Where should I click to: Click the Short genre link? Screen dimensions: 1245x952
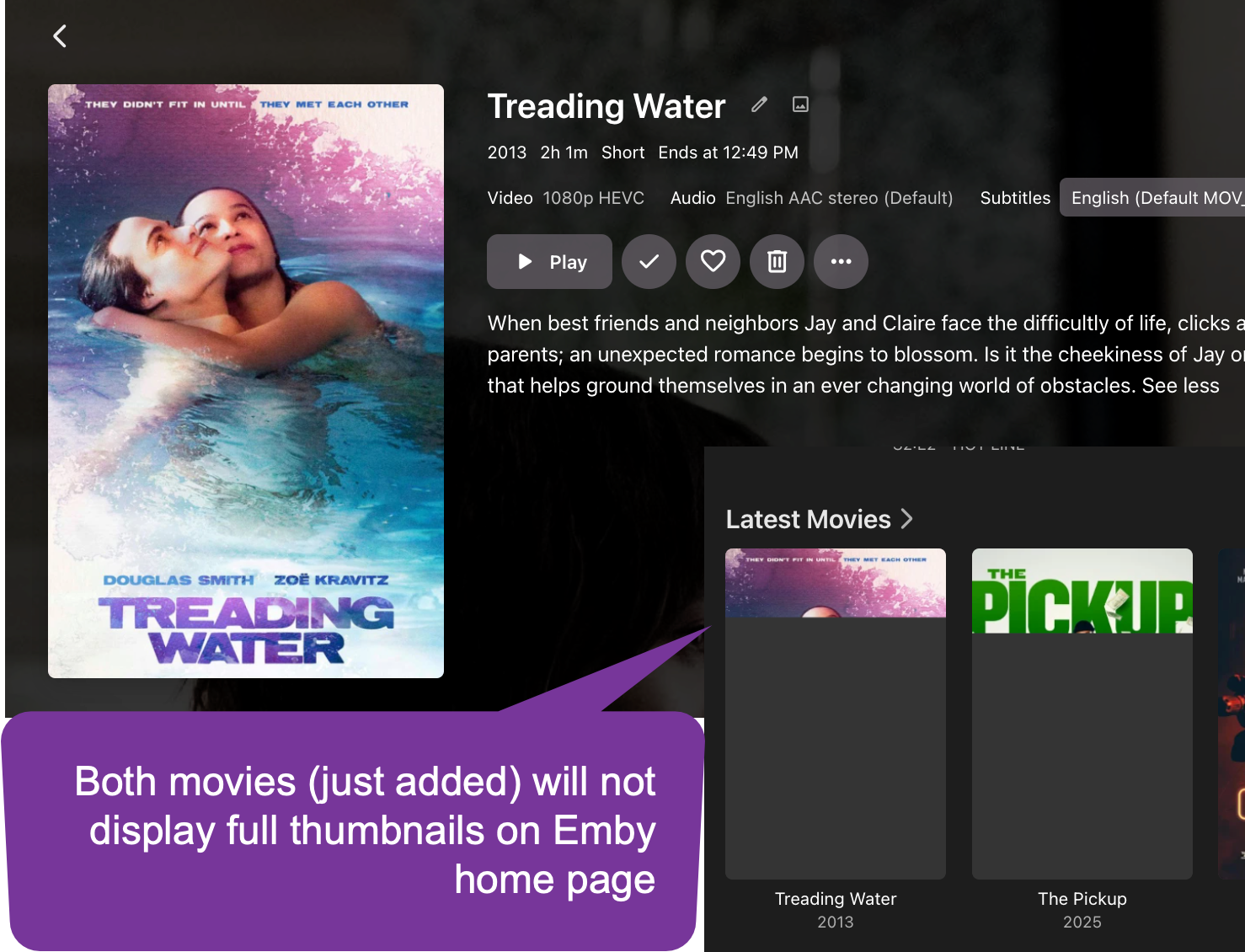[x=622, y=152]
